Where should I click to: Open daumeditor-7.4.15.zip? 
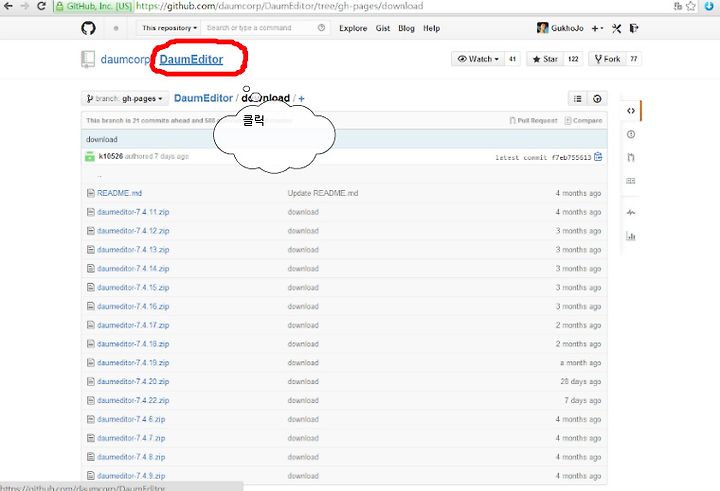pos(133,287)
